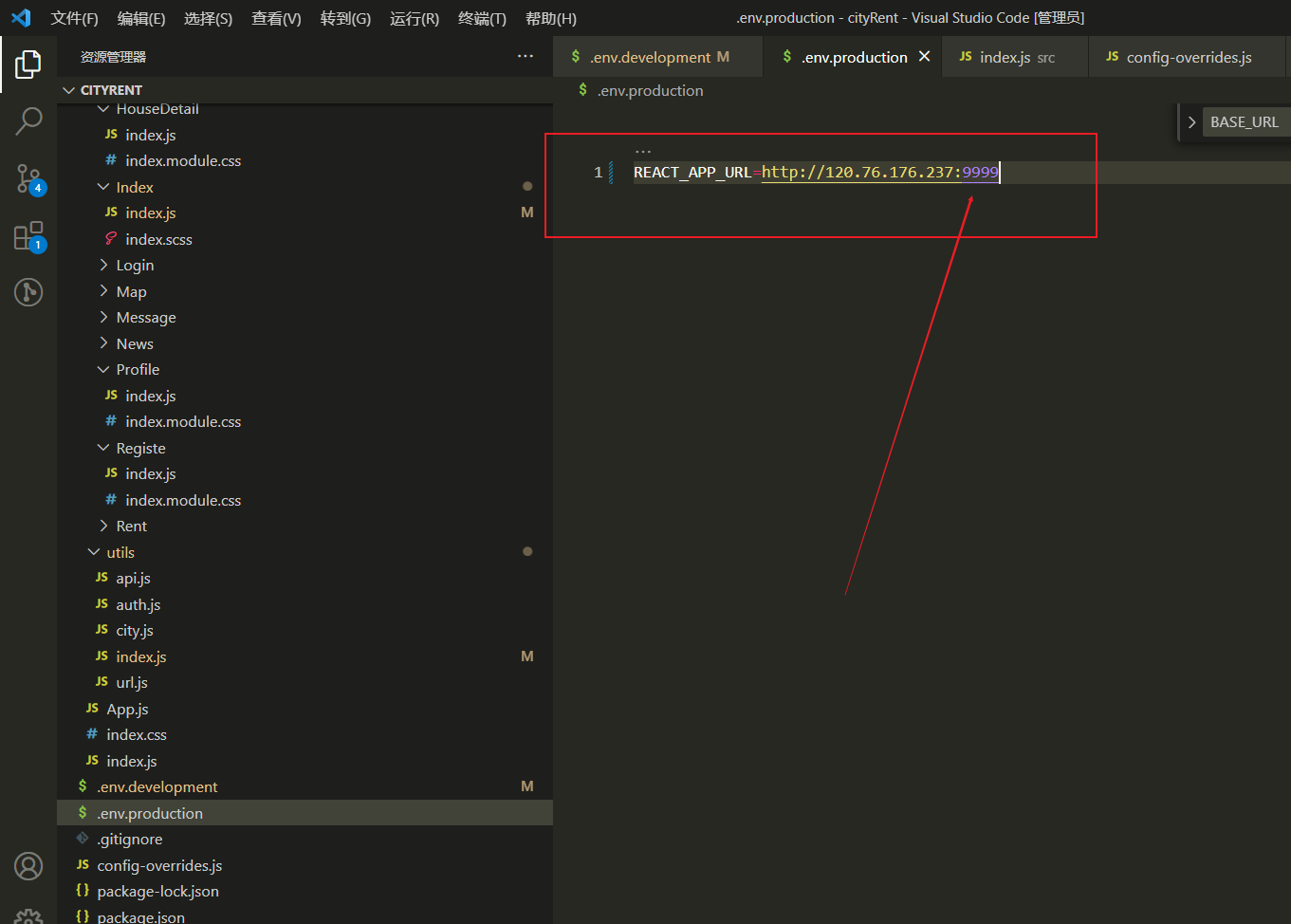Screen dimensions: 1291x924
Task: Click the VS Code logo icon
Action: (x=21, y=18)
